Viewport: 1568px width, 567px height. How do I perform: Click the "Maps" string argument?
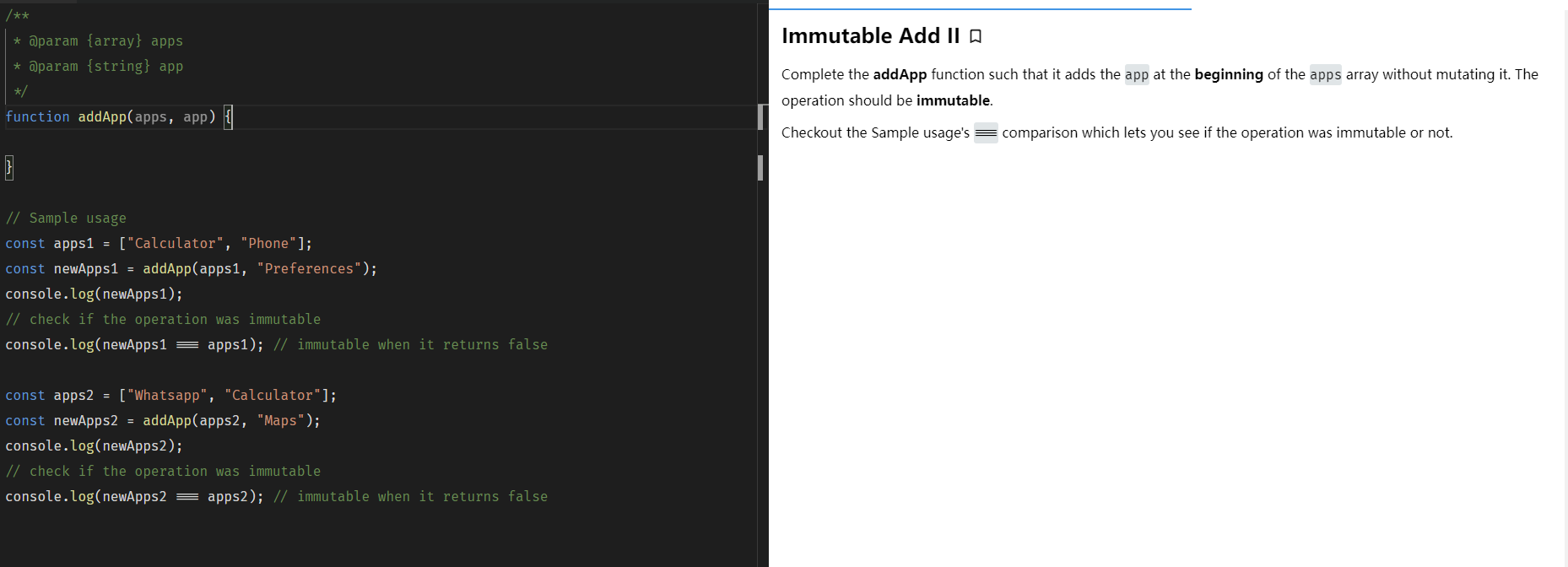pos(280,420)
